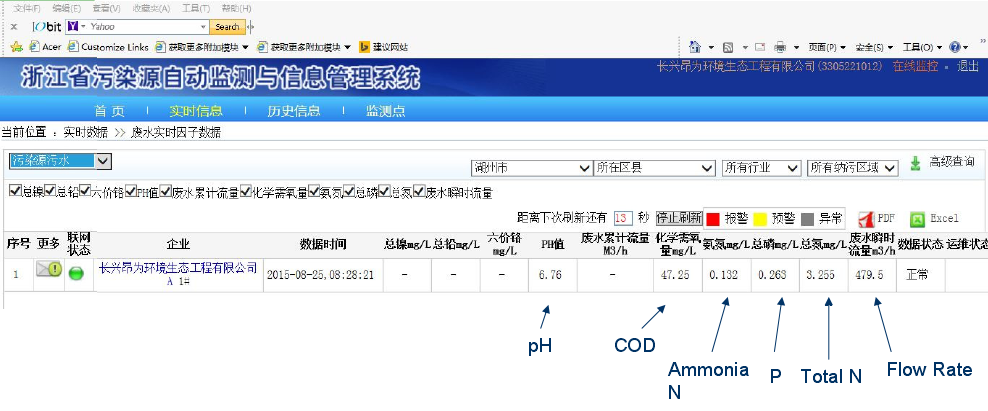Click the printer icon in browser toolbar
The height and width of the screenshot is (411, 988).
tap(780, 47)
